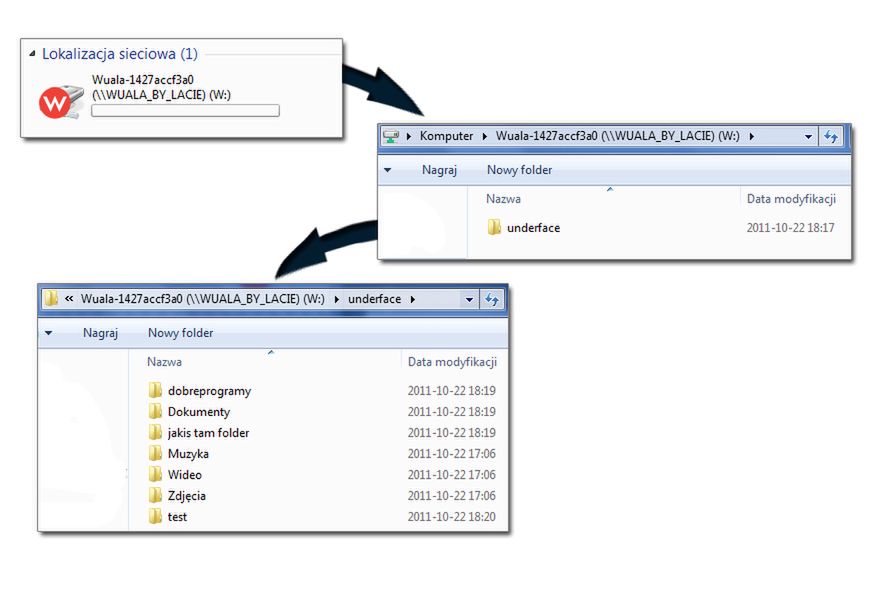Sort by Data modyfikacji in upper window
This screenshot has height=592, width=885.
click(x=791, y=199)
